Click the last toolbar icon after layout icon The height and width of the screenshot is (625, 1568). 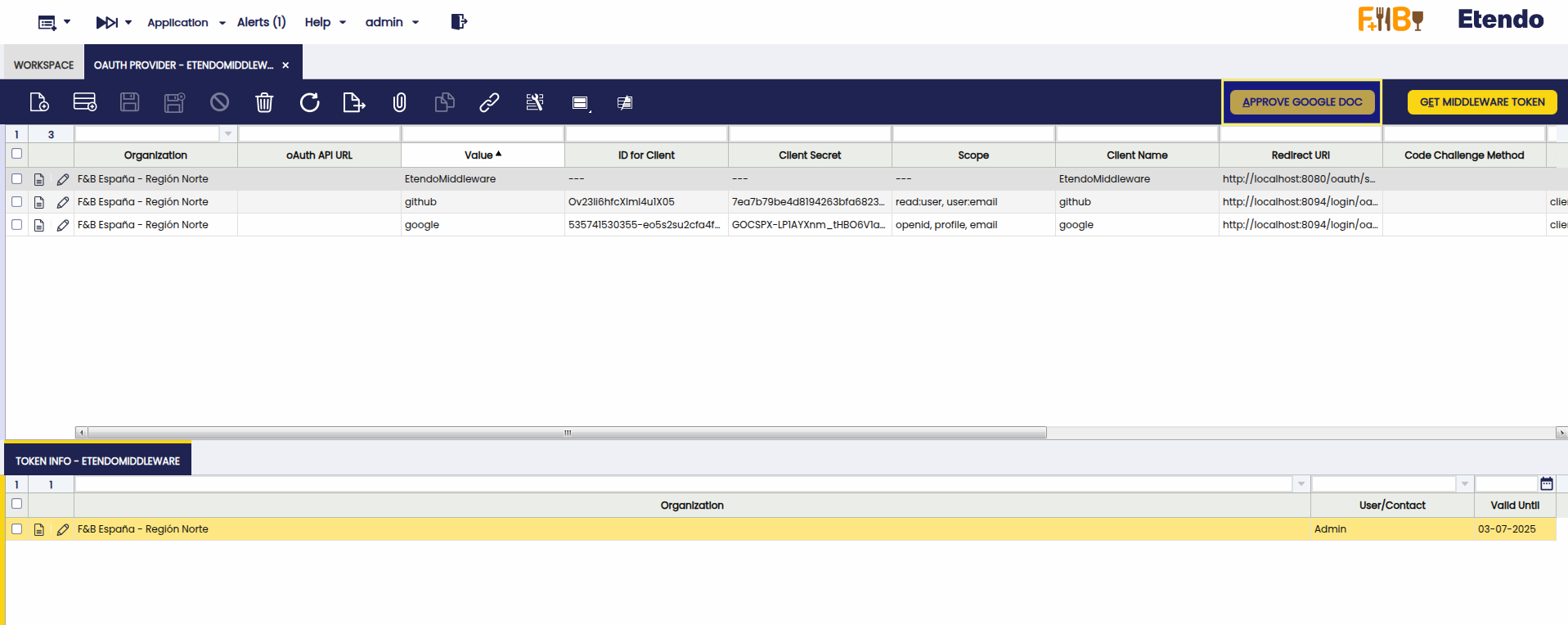point(625,103)
